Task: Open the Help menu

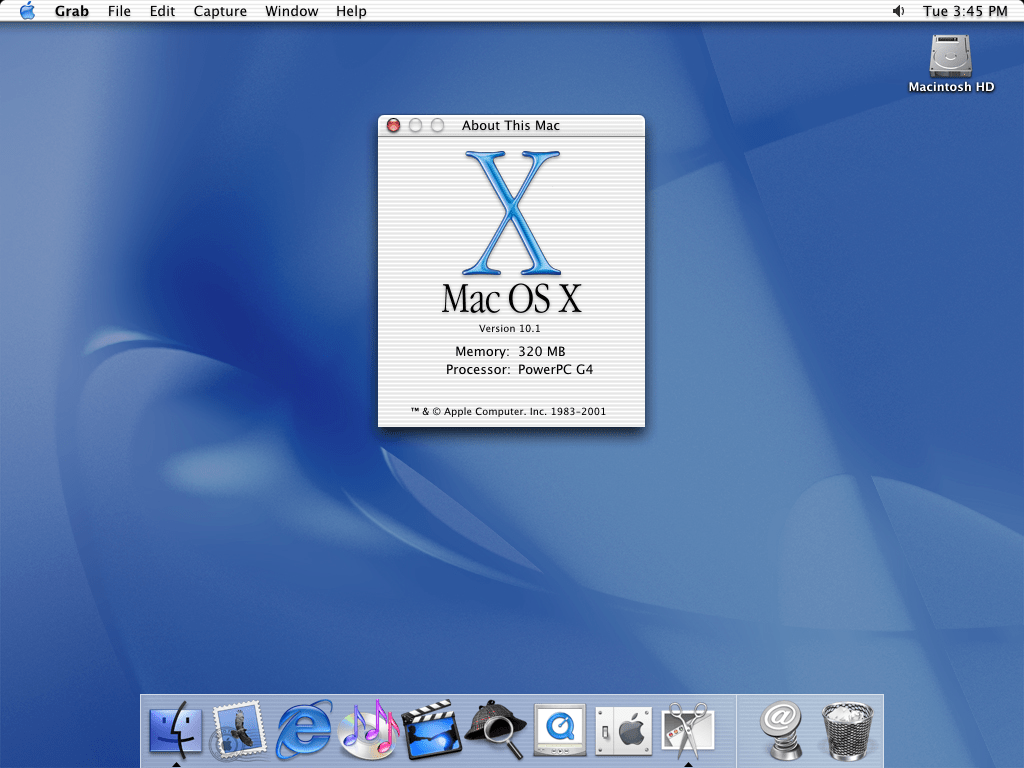Action: click(x=351, y=11)
